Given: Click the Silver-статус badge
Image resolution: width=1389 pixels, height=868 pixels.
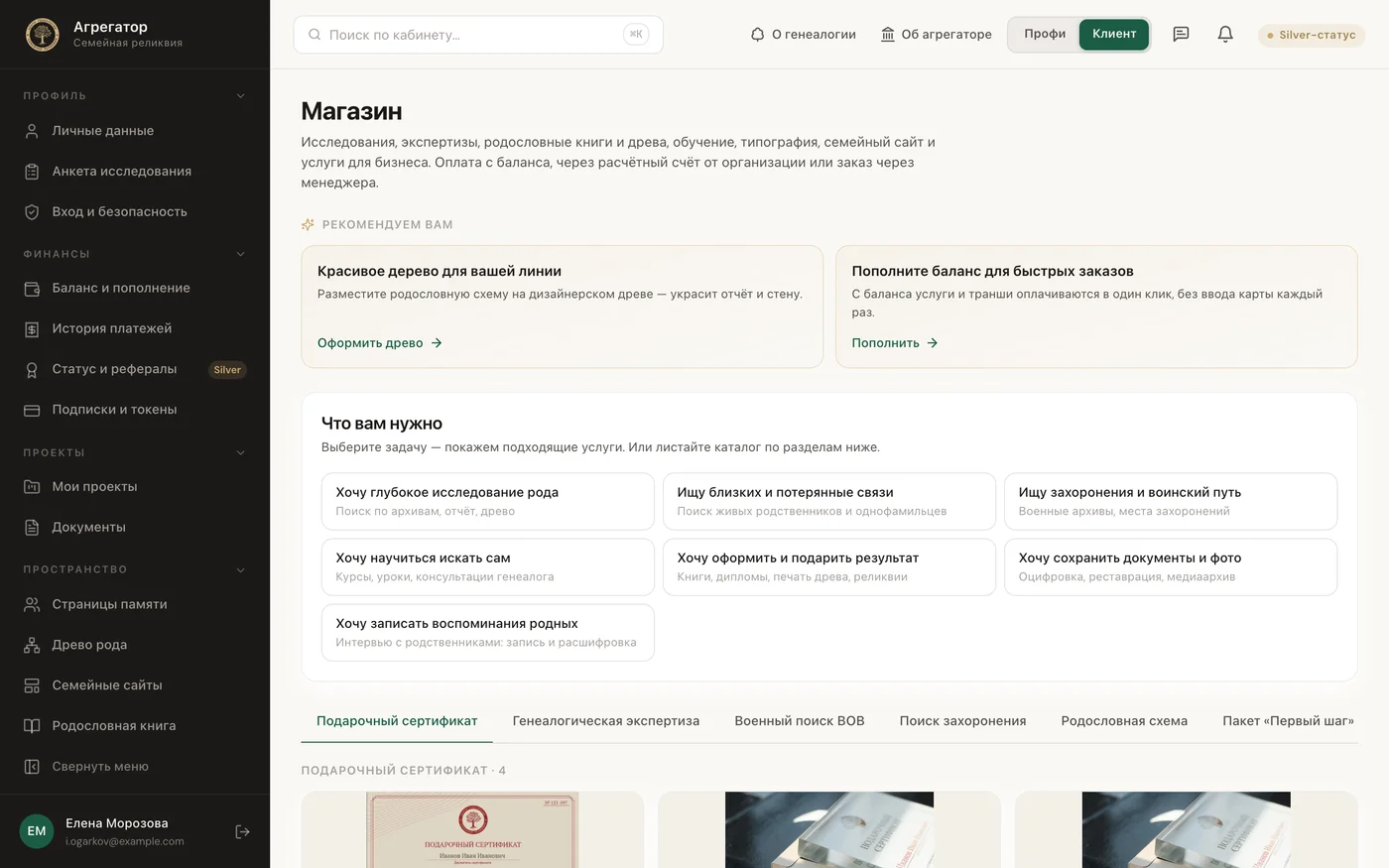Looking at the screenshot, I should pyautogui.click(x=1312, y=35).
